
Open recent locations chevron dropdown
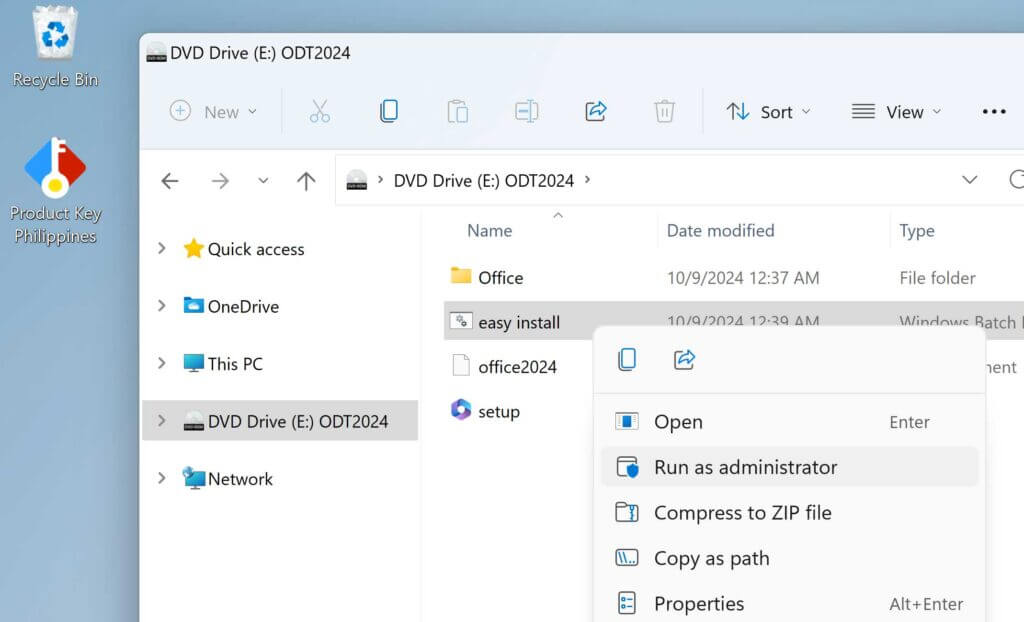263,181
